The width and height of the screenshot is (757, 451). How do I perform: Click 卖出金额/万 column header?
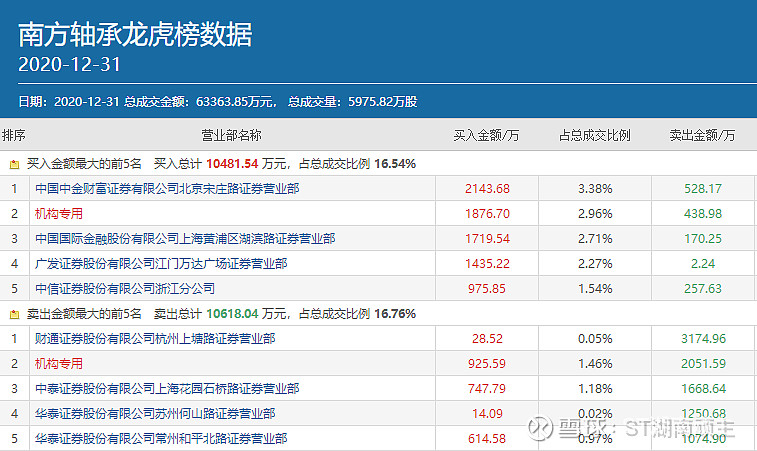(x=702, y=135)
